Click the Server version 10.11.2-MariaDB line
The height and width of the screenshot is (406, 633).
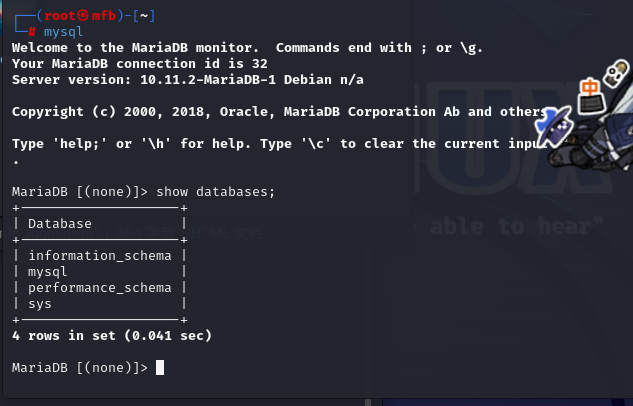[188, 80]
